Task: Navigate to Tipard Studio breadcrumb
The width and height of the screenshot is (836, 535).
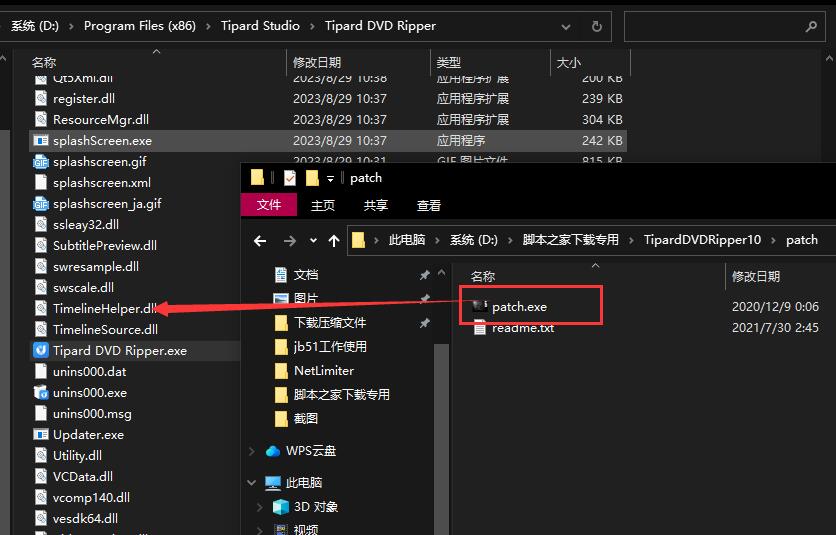Action: pyautogui.click(x=260, y=26)
